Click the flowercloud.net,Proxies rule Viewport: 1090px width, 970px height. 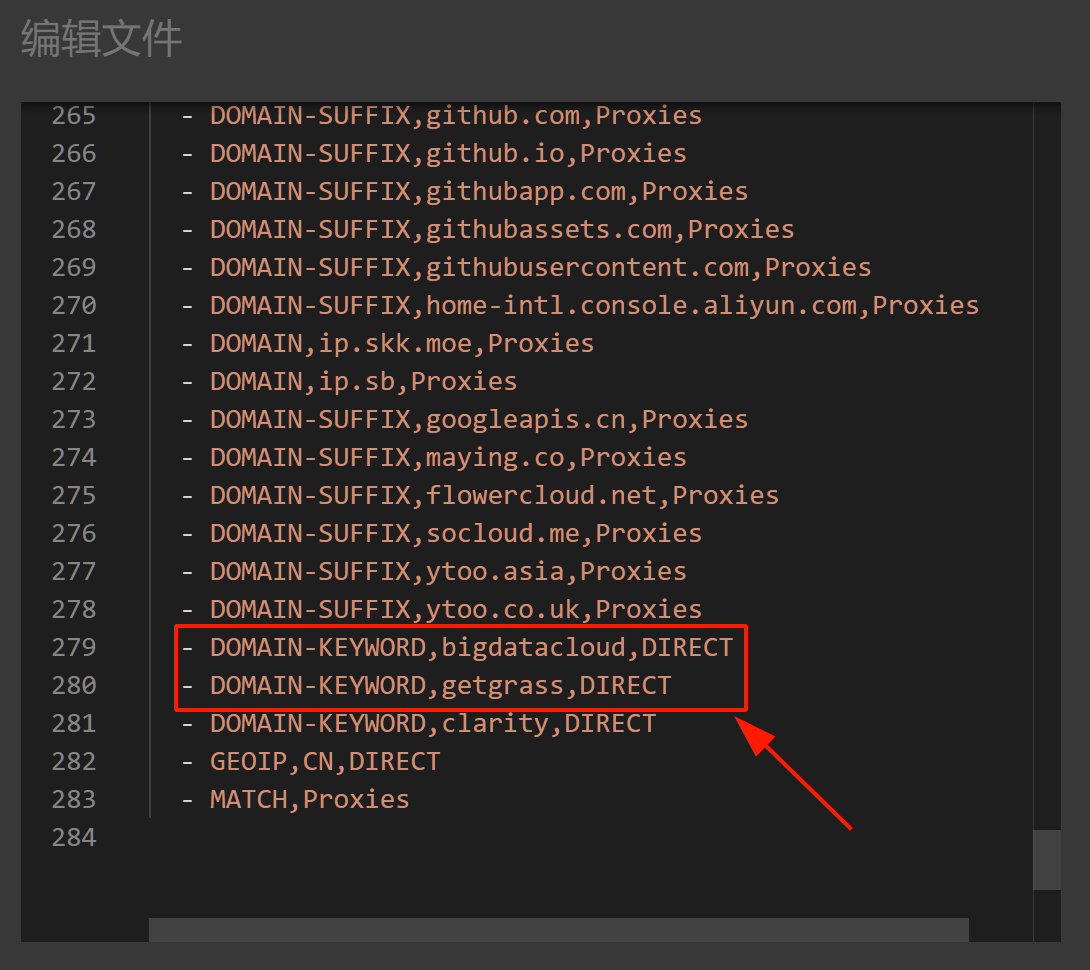pos(494,496)
